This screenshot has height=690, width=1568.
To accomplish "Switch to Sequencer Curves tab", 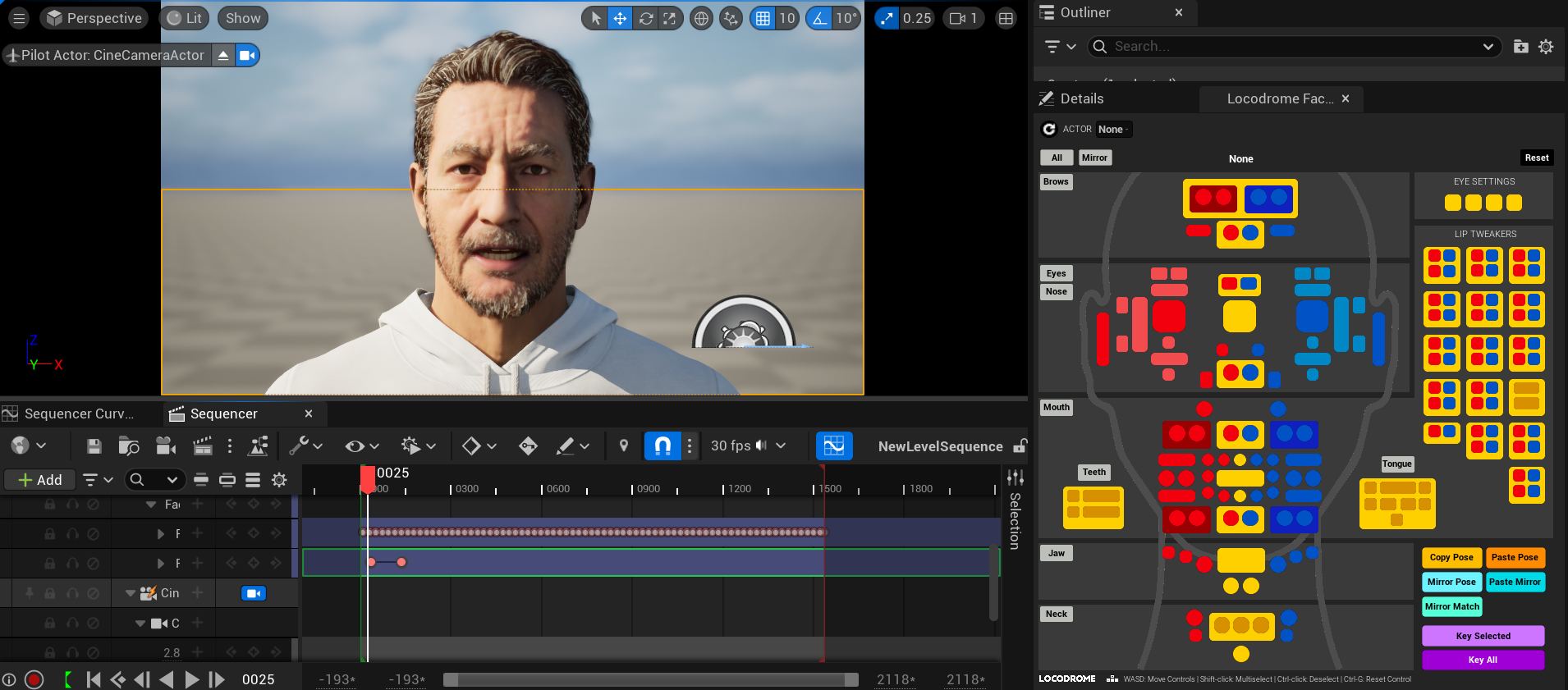I will click(79, 414).
